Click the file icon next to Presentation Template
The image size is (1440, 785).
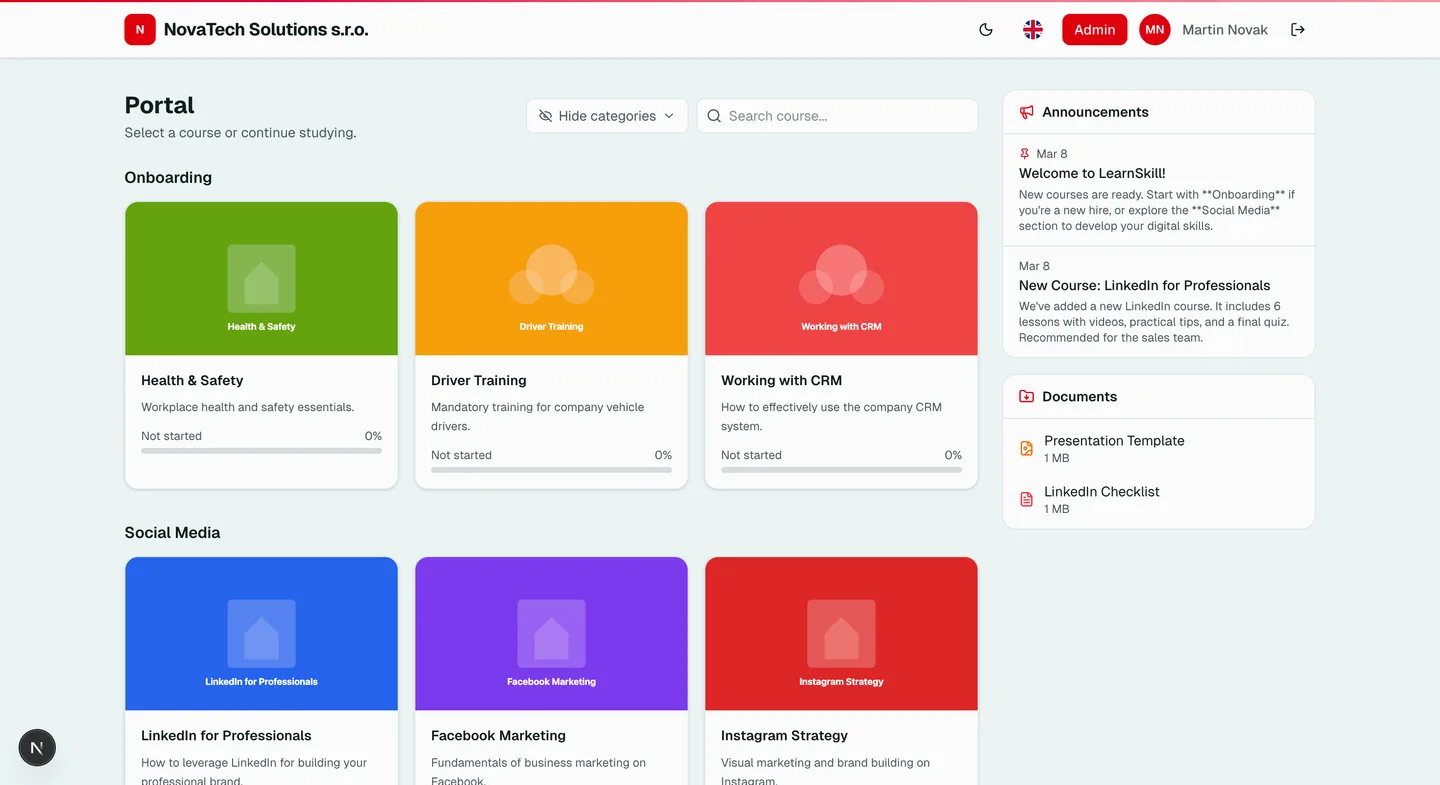[1026, 448]
